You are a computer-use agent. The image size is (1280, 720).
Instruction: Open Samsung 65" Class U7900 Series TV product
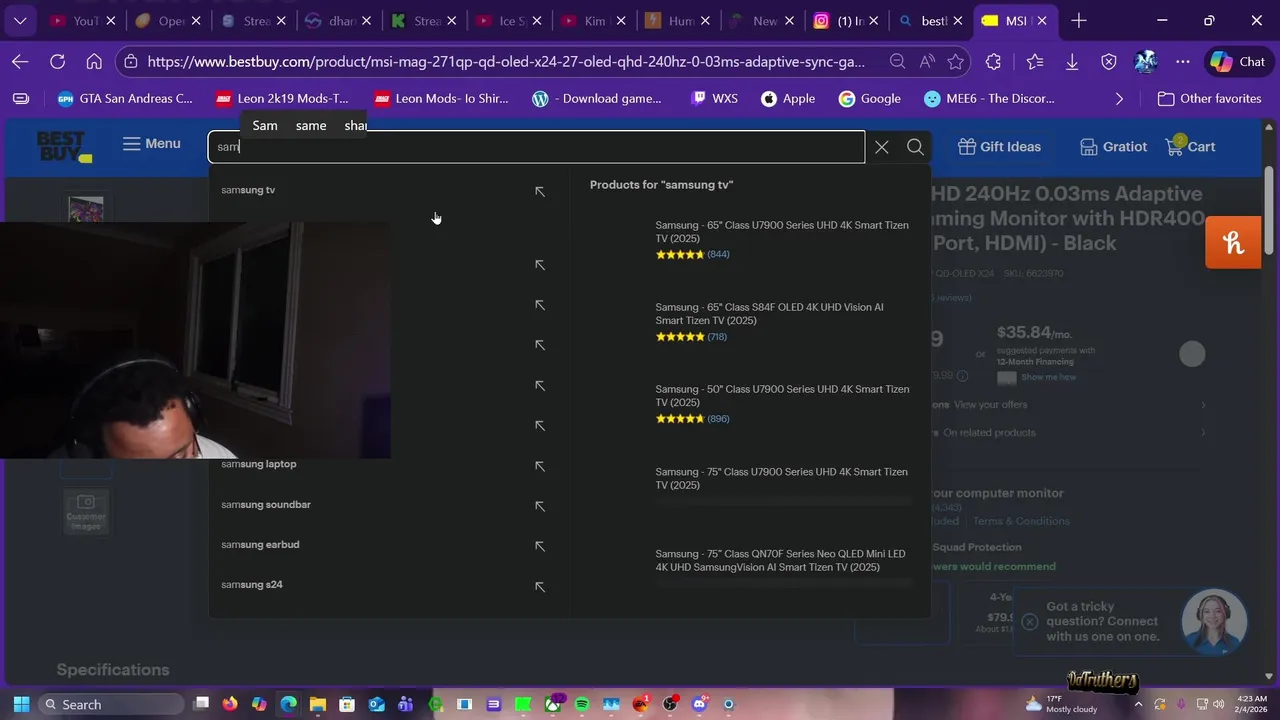(782, 232)
